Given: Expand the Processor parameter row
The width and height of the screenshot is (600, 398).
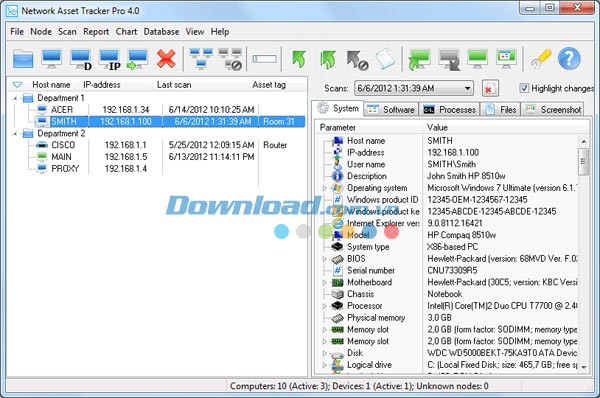Looking at the screenshot, I should pyautogui.click(x=325, y=306).
